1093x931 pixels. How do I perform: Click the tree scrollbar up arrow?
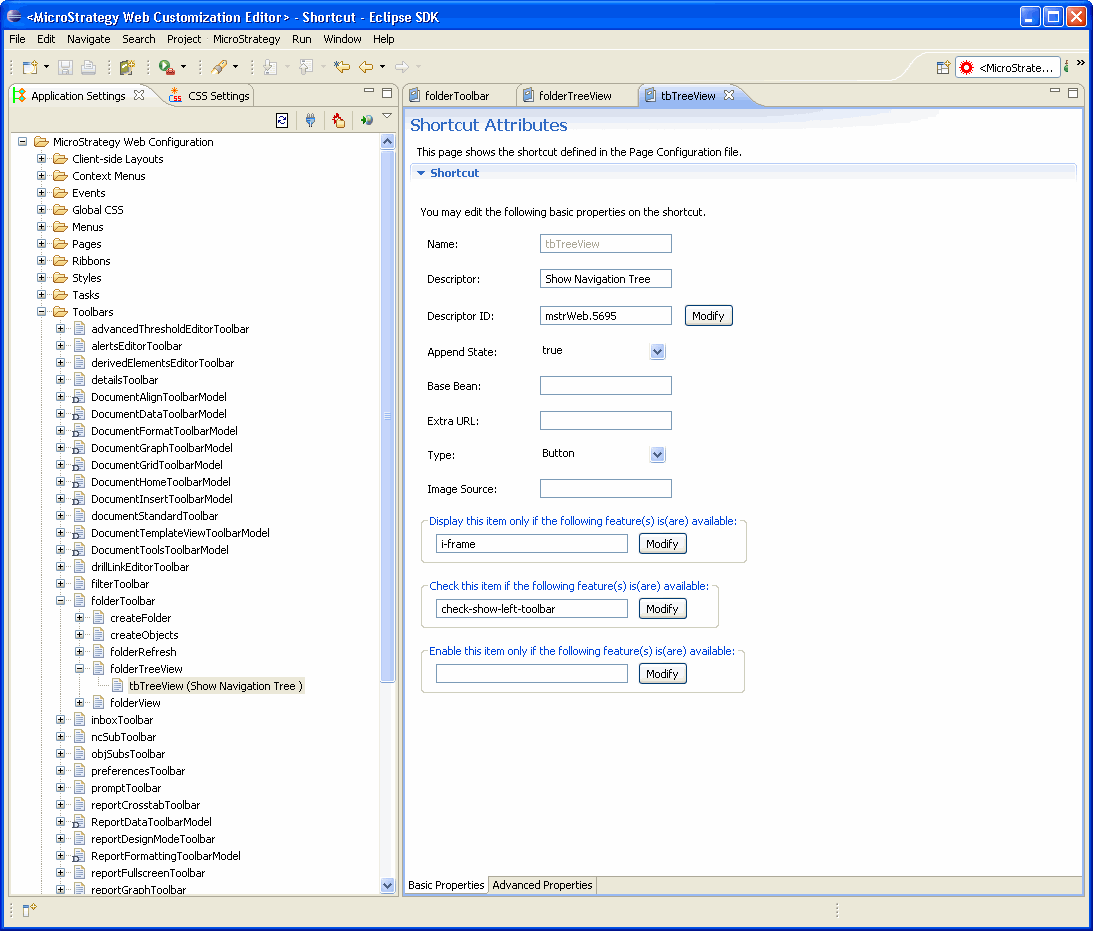388,141
